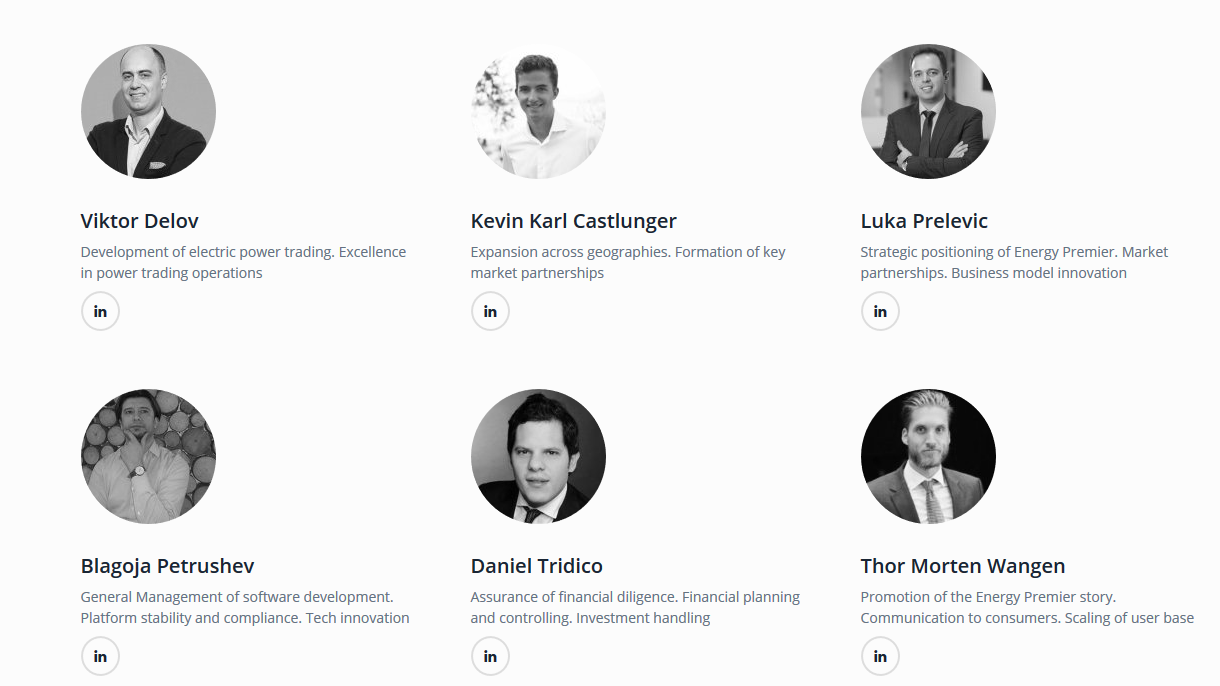This screenshot has width=1220, height=686.
Task: Open Blagoja Petrushev's LinkedIn icon
Action: coord(100,656)
